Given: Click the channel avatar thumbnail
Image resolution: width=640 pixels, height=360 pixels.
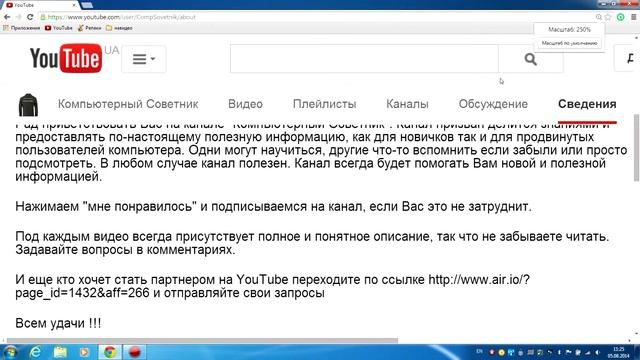Looking at the screenshot, I should click(29, 104).
